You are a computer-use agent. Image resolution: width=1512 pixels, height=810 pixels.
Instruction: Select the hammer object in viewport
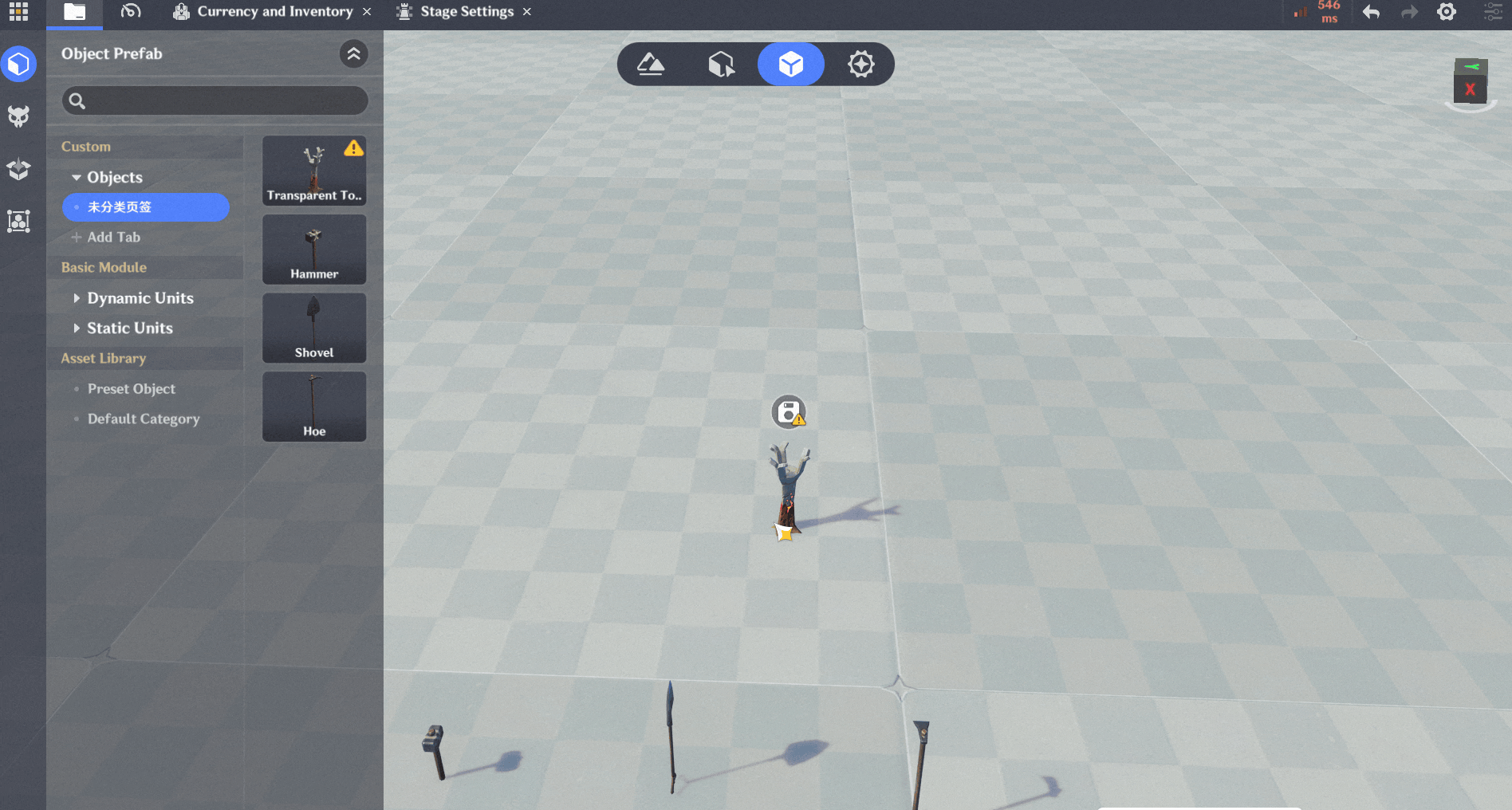pyautogui.click(x=434, y=751)
